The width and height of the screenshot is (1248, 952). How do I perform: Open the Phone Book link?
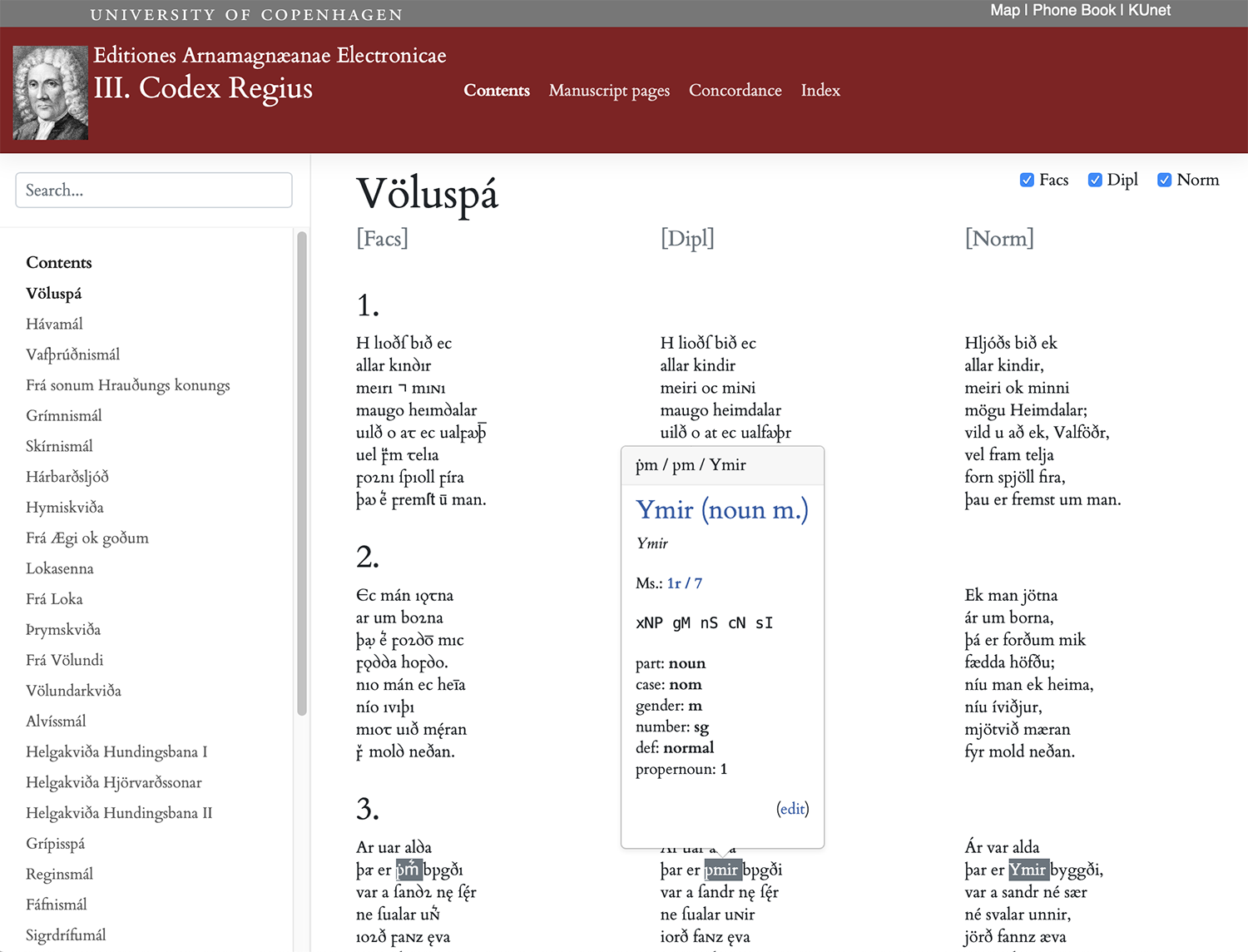(x=1074, y=10)
